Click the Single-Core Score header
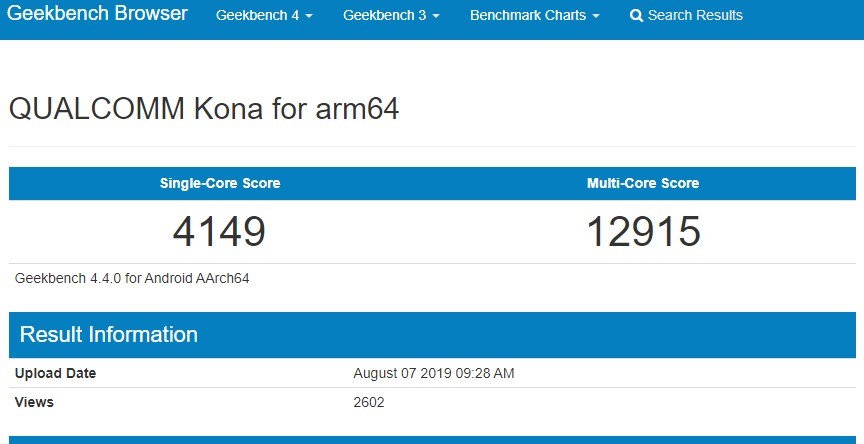 (x=220, y=183)
